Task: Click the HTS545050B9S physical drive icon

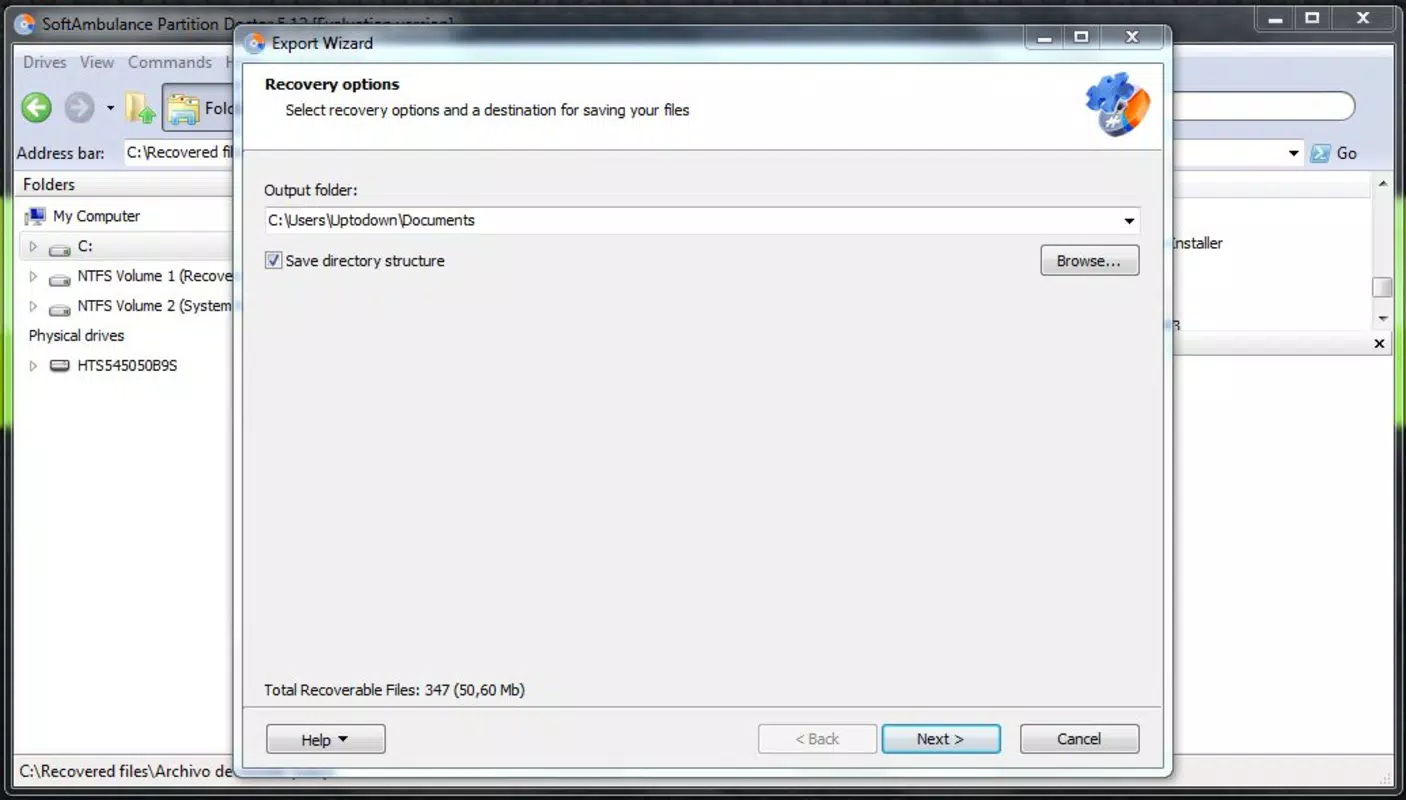Action: pos(60,366)
